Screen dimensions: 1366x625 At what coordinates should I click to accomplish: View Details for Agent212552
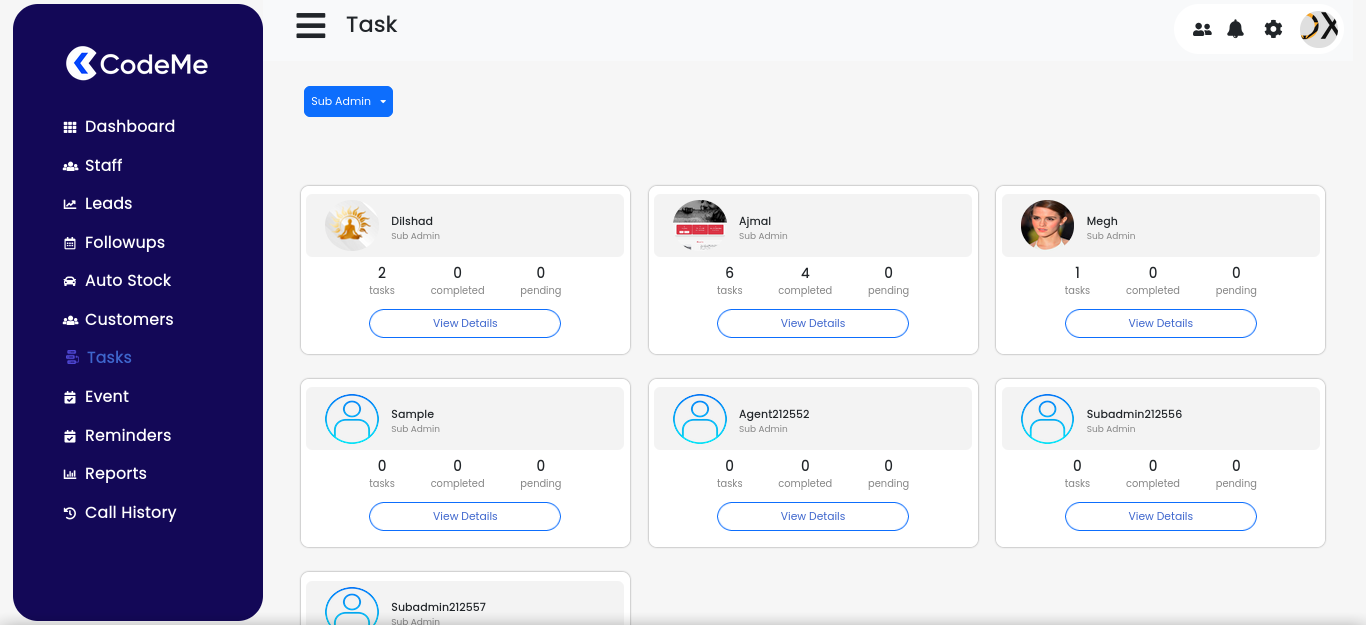(813, 516)
